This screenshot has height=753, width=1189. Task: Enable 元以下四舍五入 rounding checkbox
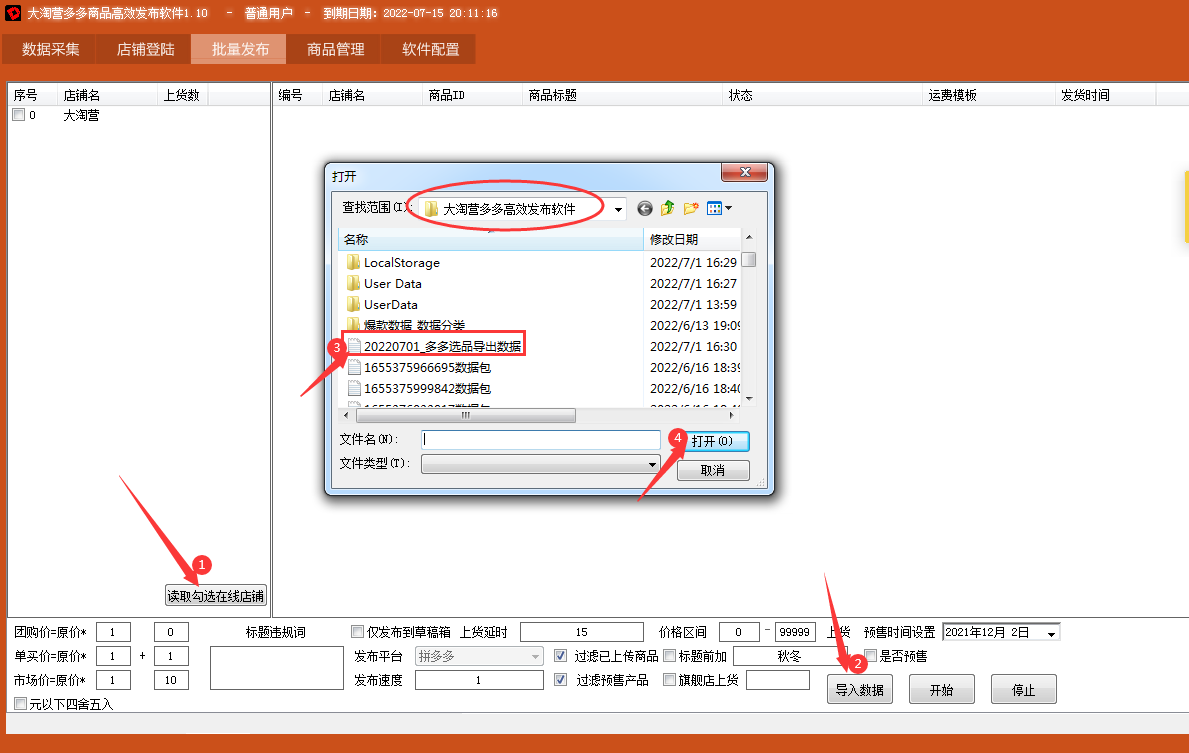click(20, 704)
